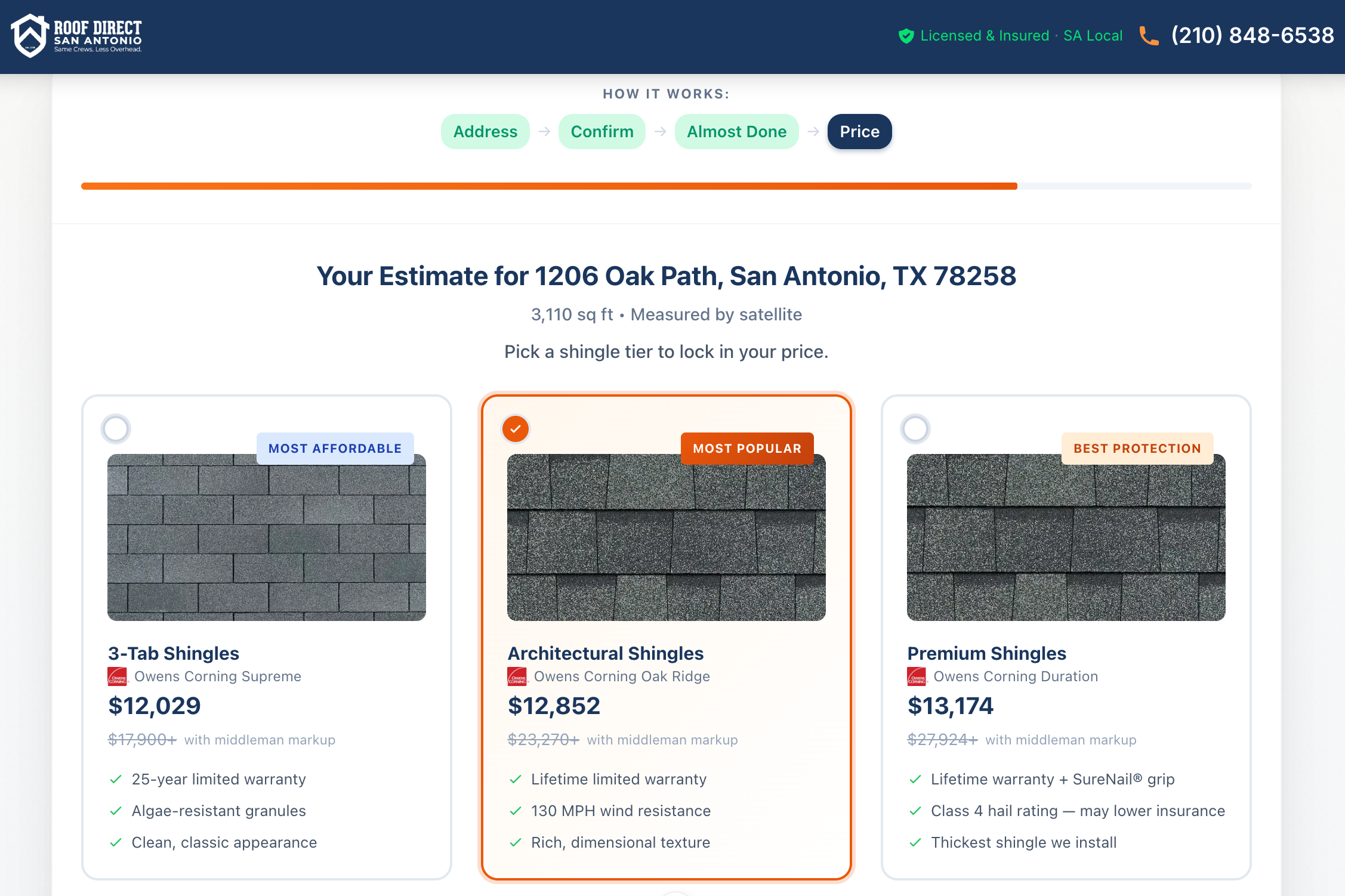Click the arrow between Confirm and Almost Done
1345x896 pixels.
click(x=659, y=131)
